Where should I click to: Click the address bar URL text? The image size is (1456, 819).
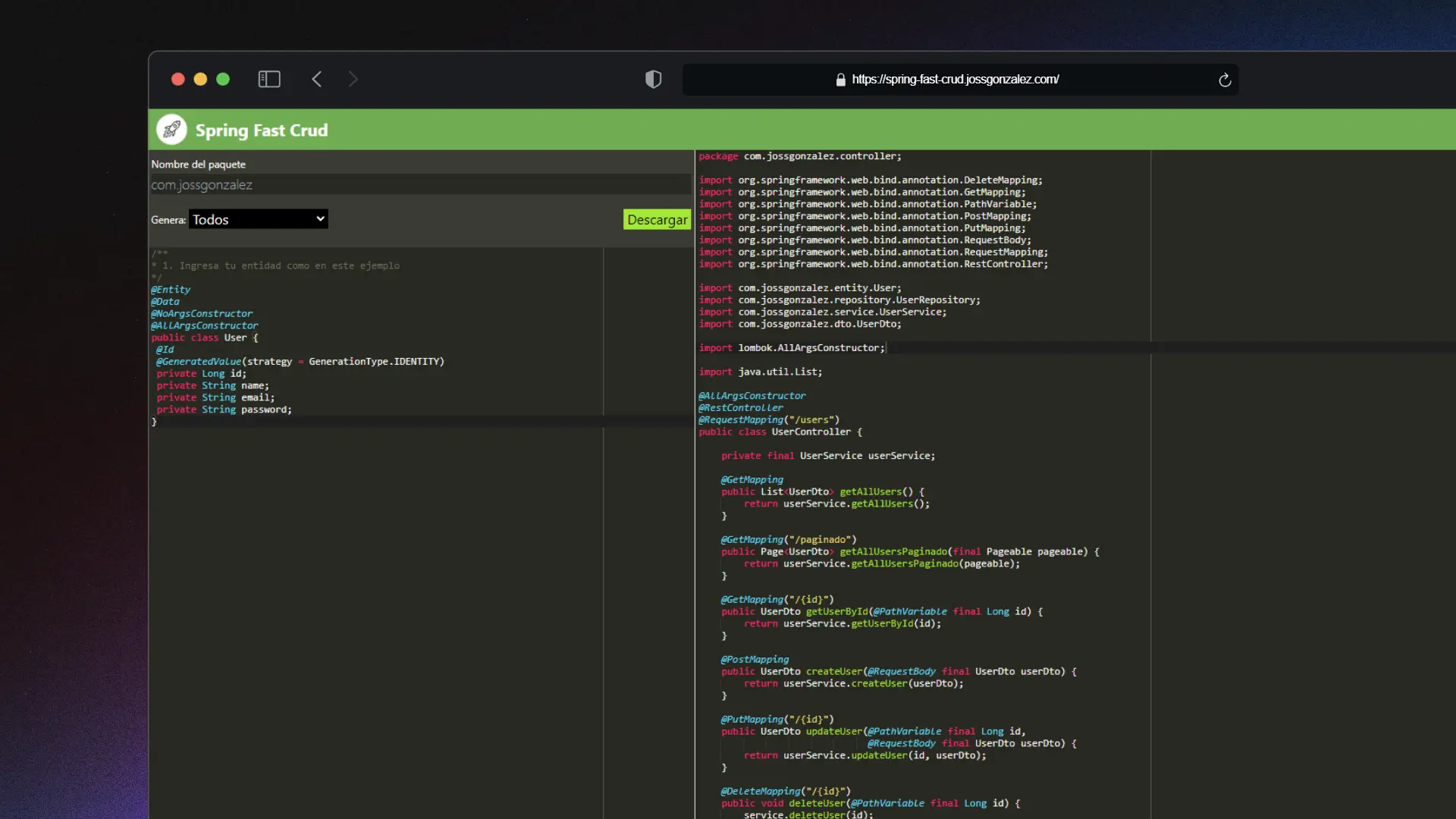(955, 80)
